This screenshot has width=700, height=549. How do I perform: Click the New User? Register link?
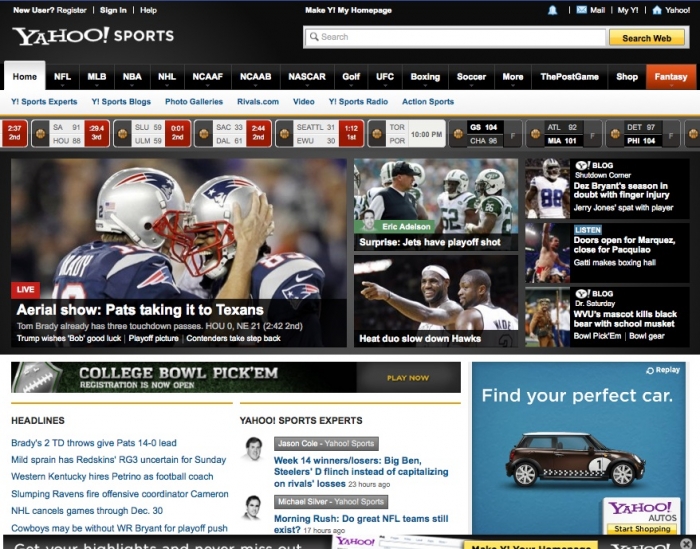[50, 10]
